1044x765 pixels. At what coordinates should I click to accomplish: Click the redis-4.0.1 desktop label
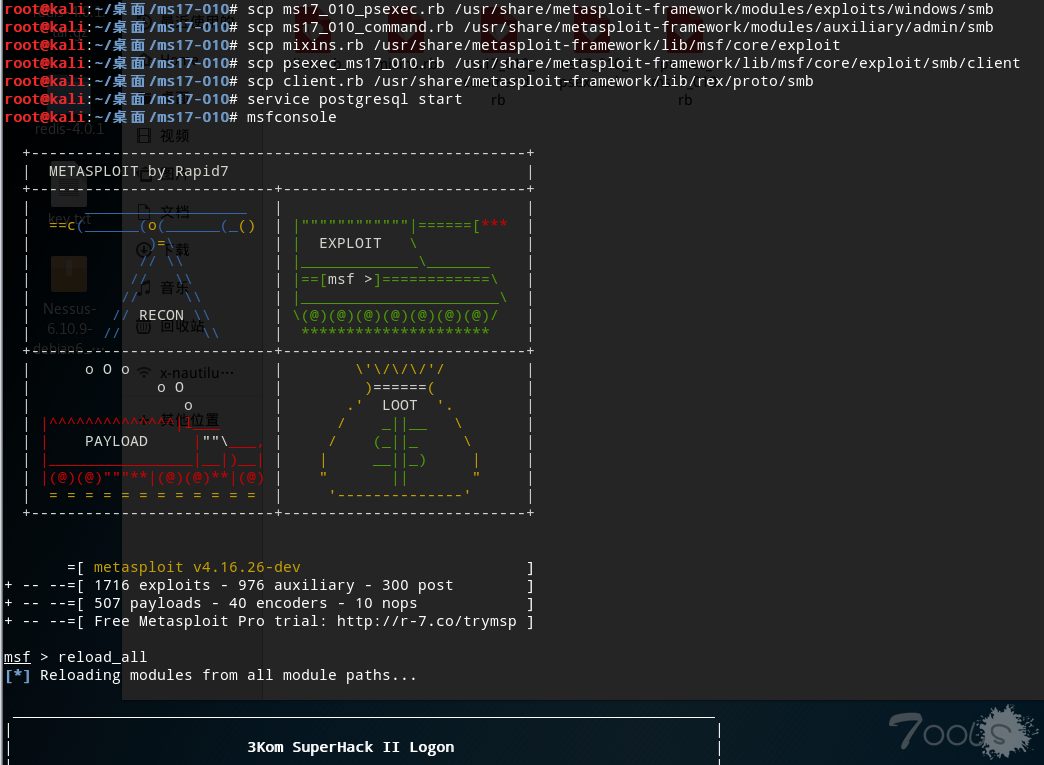click(x=69, y=129)
